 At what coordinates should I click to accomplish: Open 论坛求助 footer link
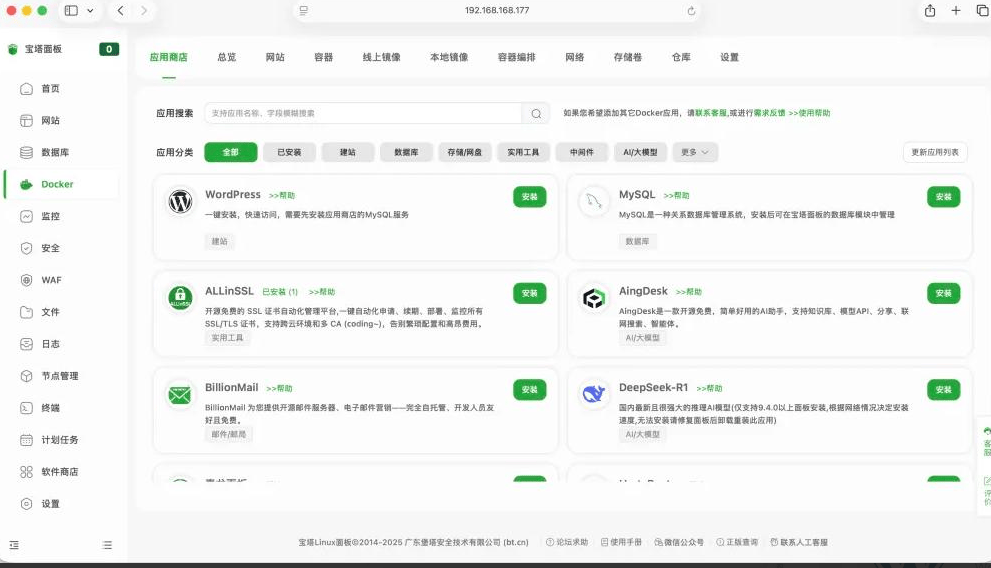[567, 542]
